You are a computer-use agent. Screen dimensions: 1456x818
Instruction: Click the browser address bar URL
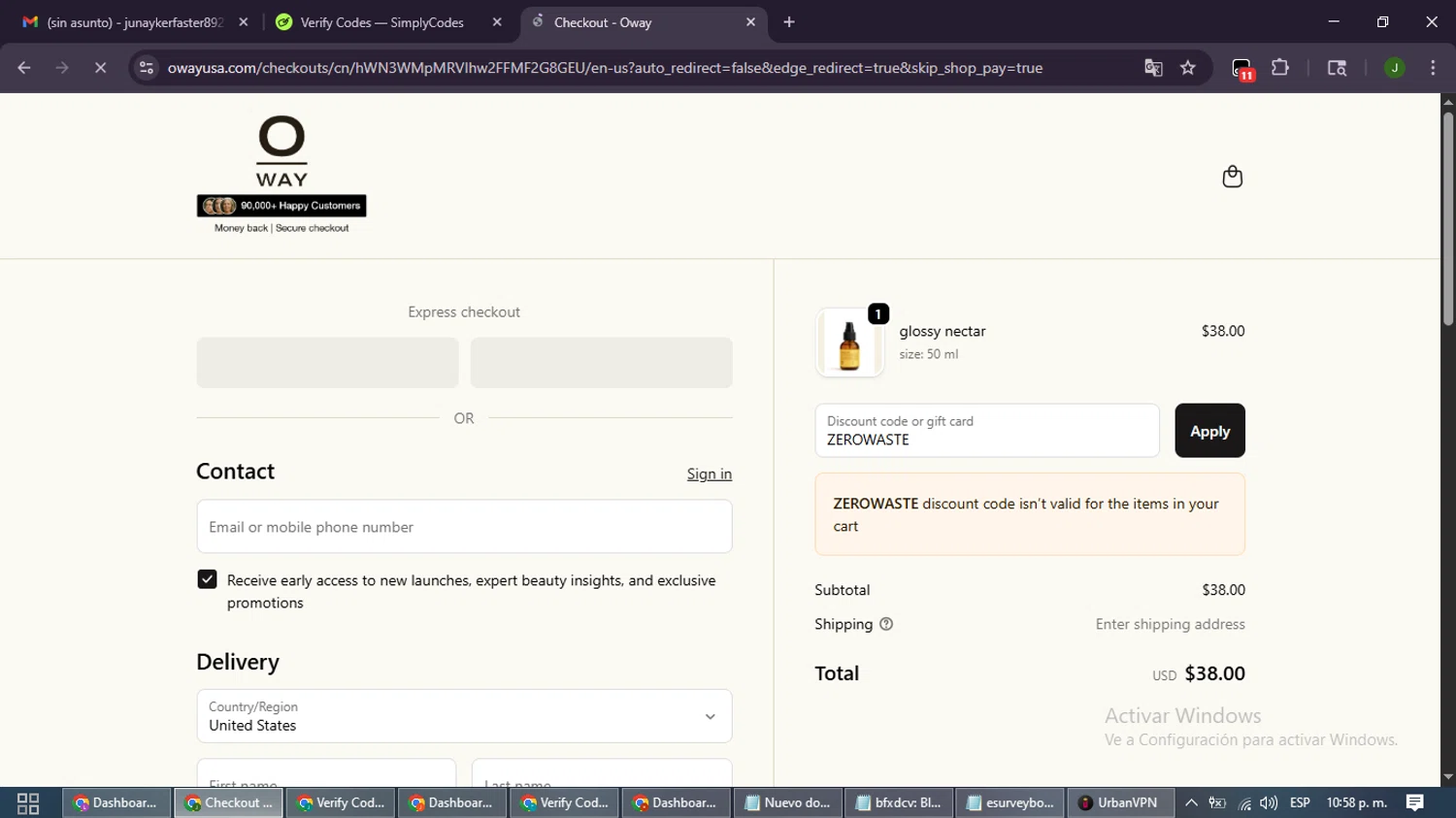point(605,68)
